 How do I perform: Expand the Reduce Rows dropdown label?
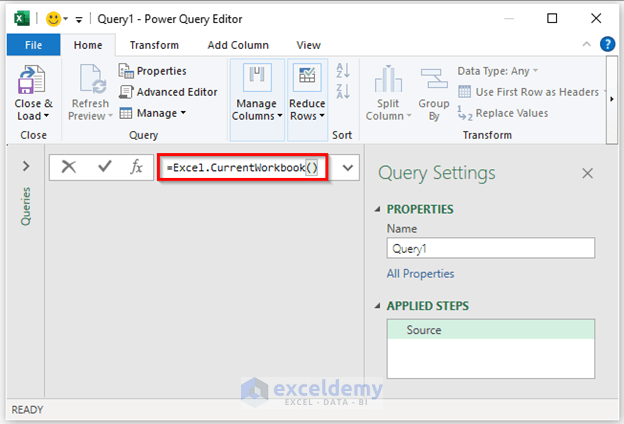tap(307, 110)
